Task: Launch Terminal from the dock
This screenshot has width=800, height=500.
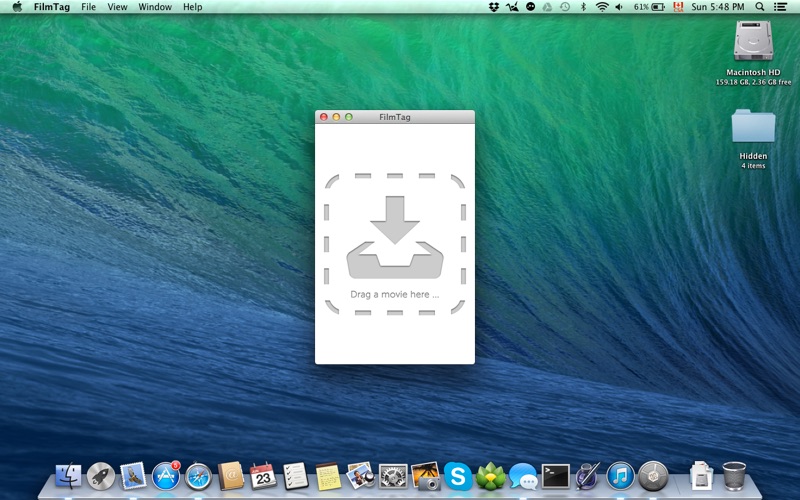Action: pyautogui.click(x=556, y=476)
